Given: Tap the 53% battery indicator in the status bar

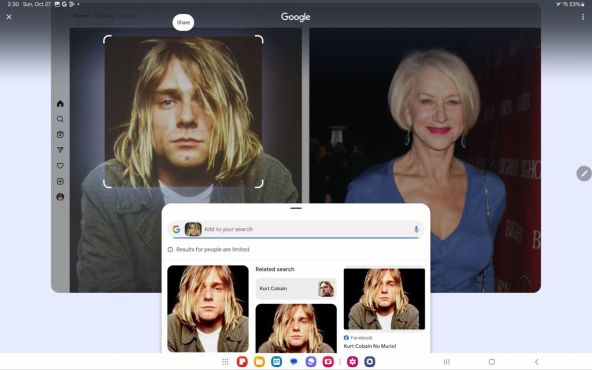Looking at the screenshot, I should point(576,4).
